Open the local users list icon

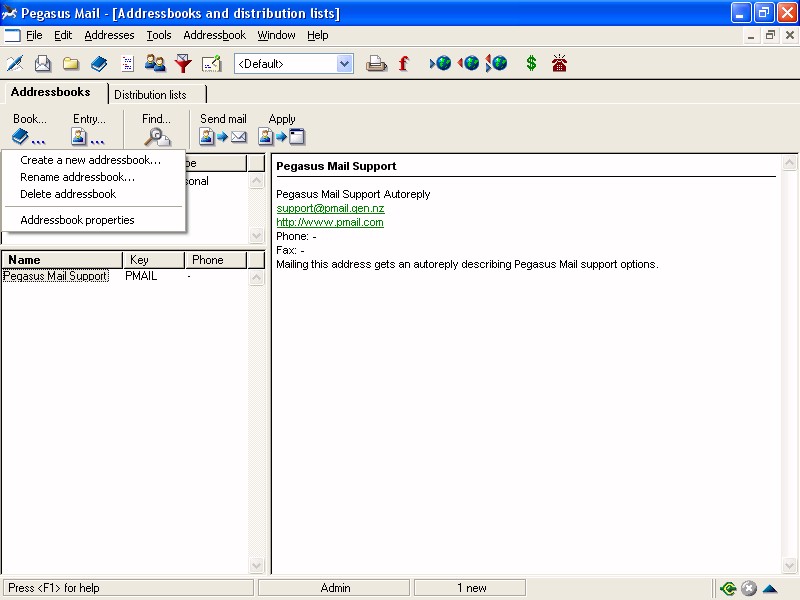(155, 64)
